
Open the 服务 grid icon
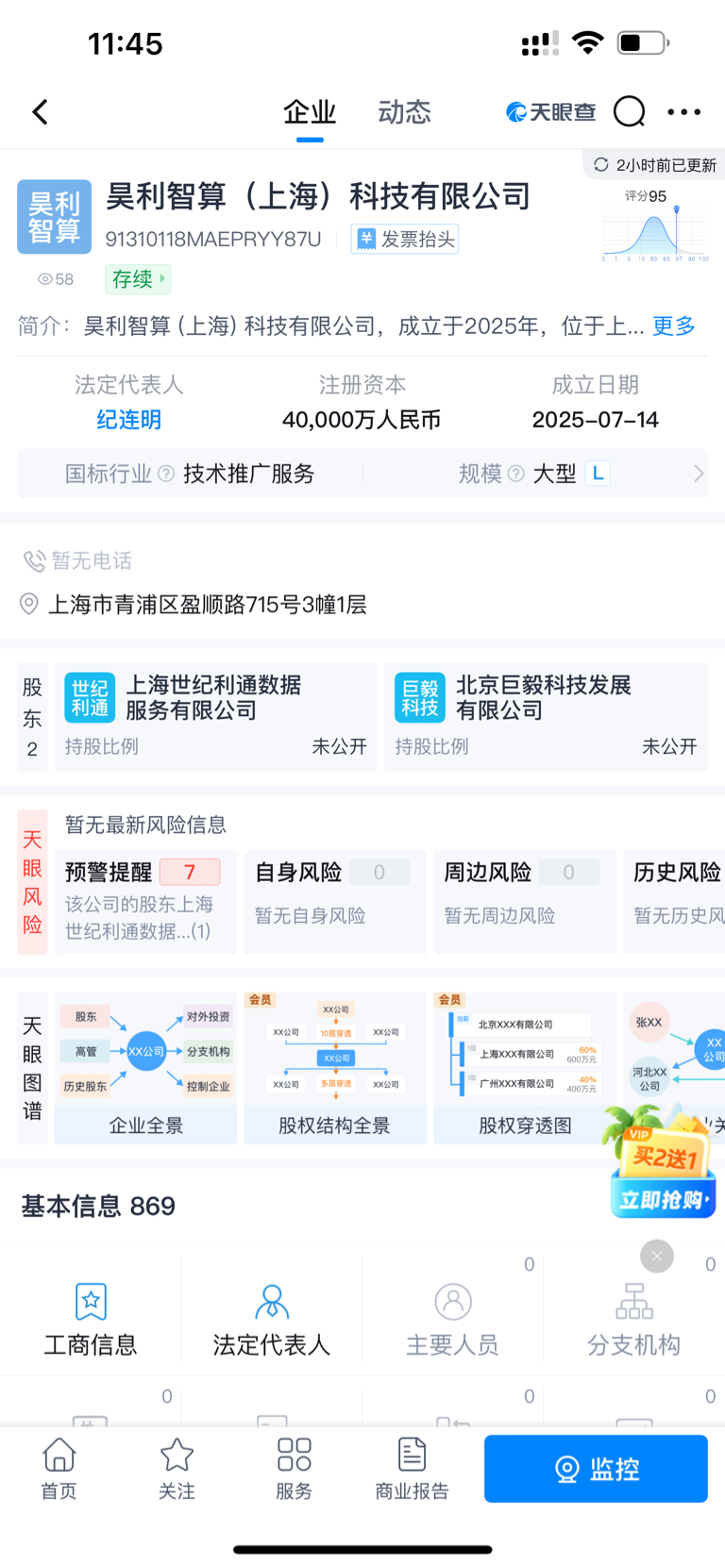tap(294, 1455)
